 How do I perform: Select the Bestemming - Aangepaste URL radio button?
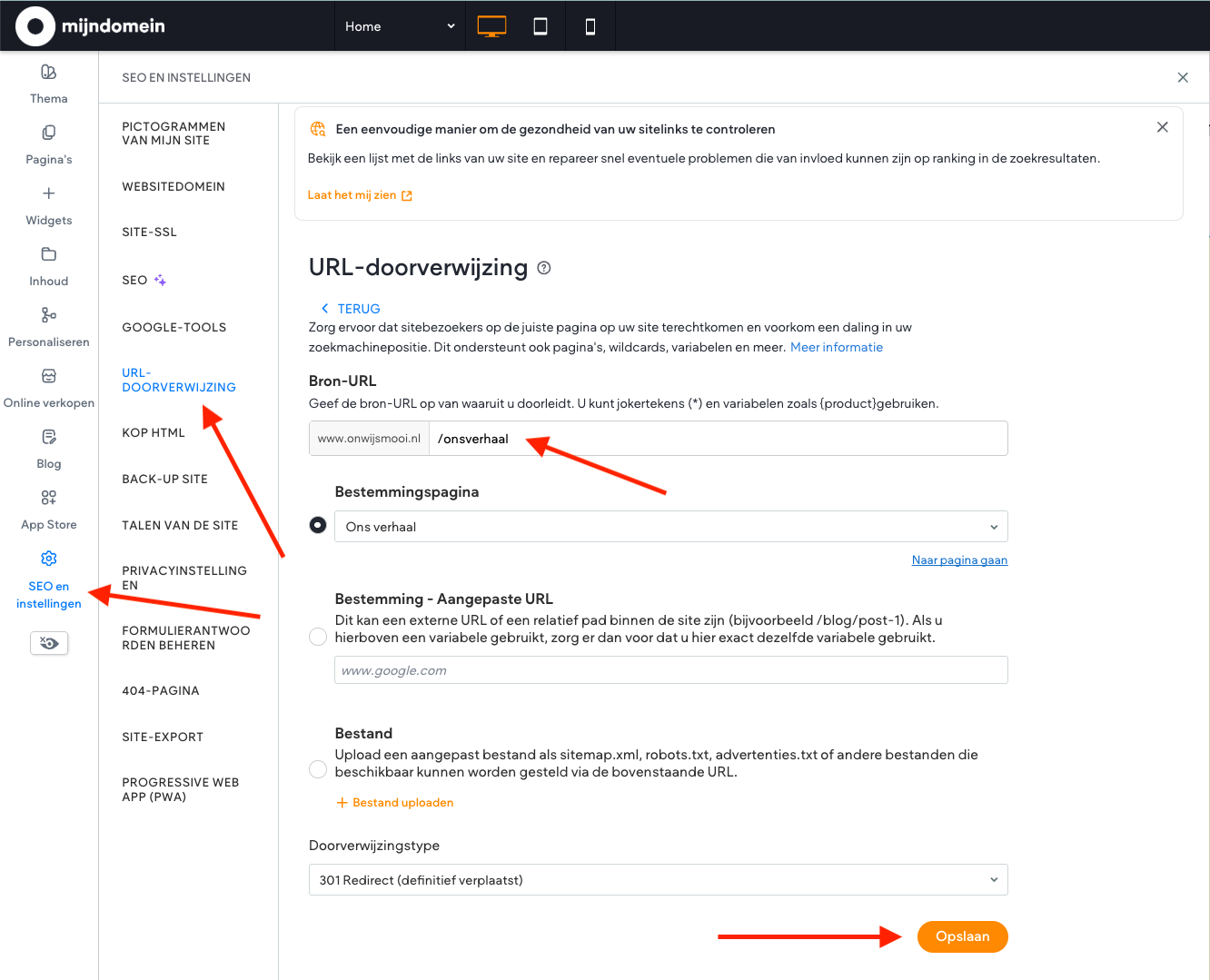pyautogui.click(x=318, y=637)
